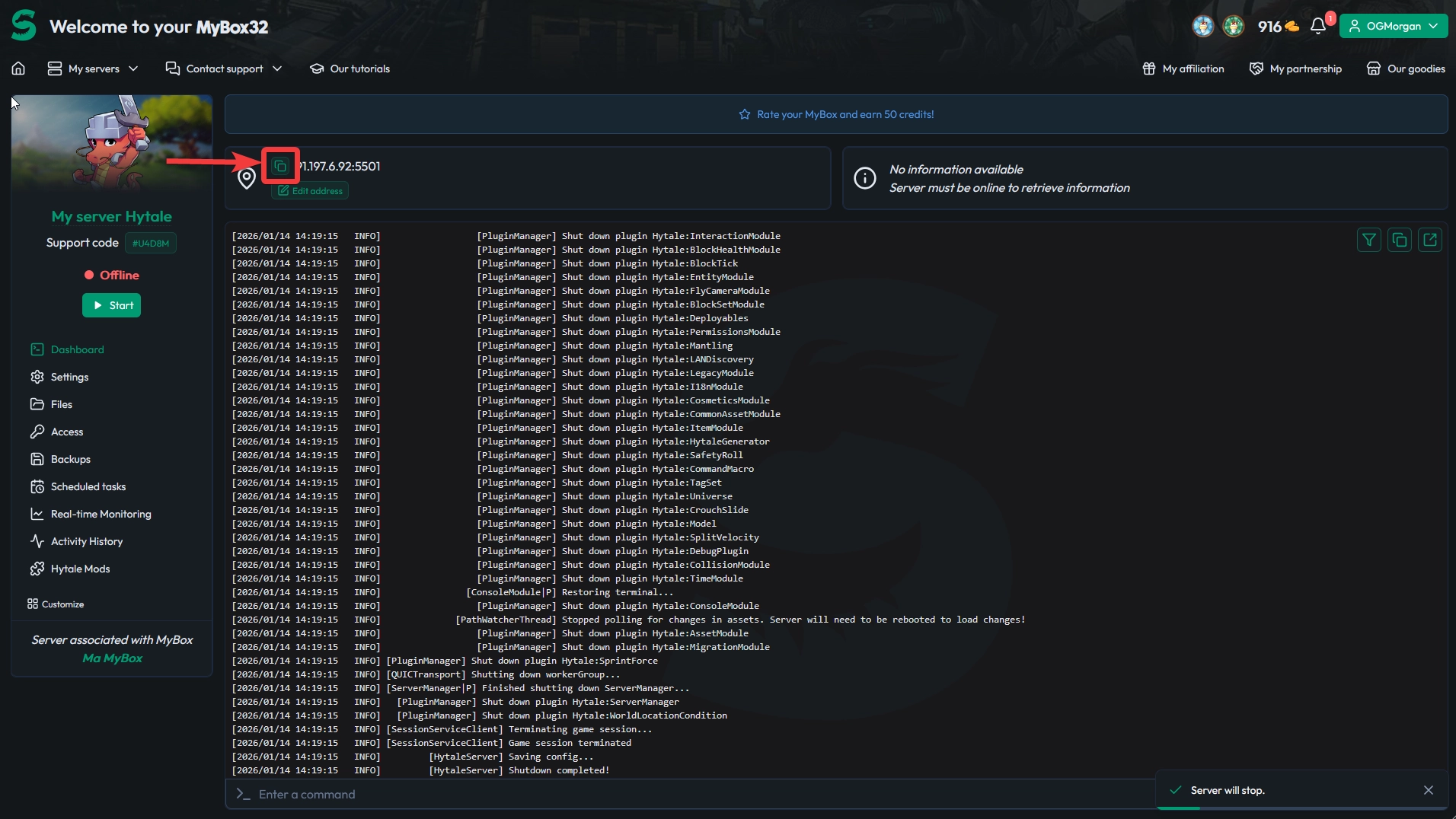Open the console filter options
The height and width of the screenshot is (819, 1456).
pyautogui.click(x=1368, y=240)
